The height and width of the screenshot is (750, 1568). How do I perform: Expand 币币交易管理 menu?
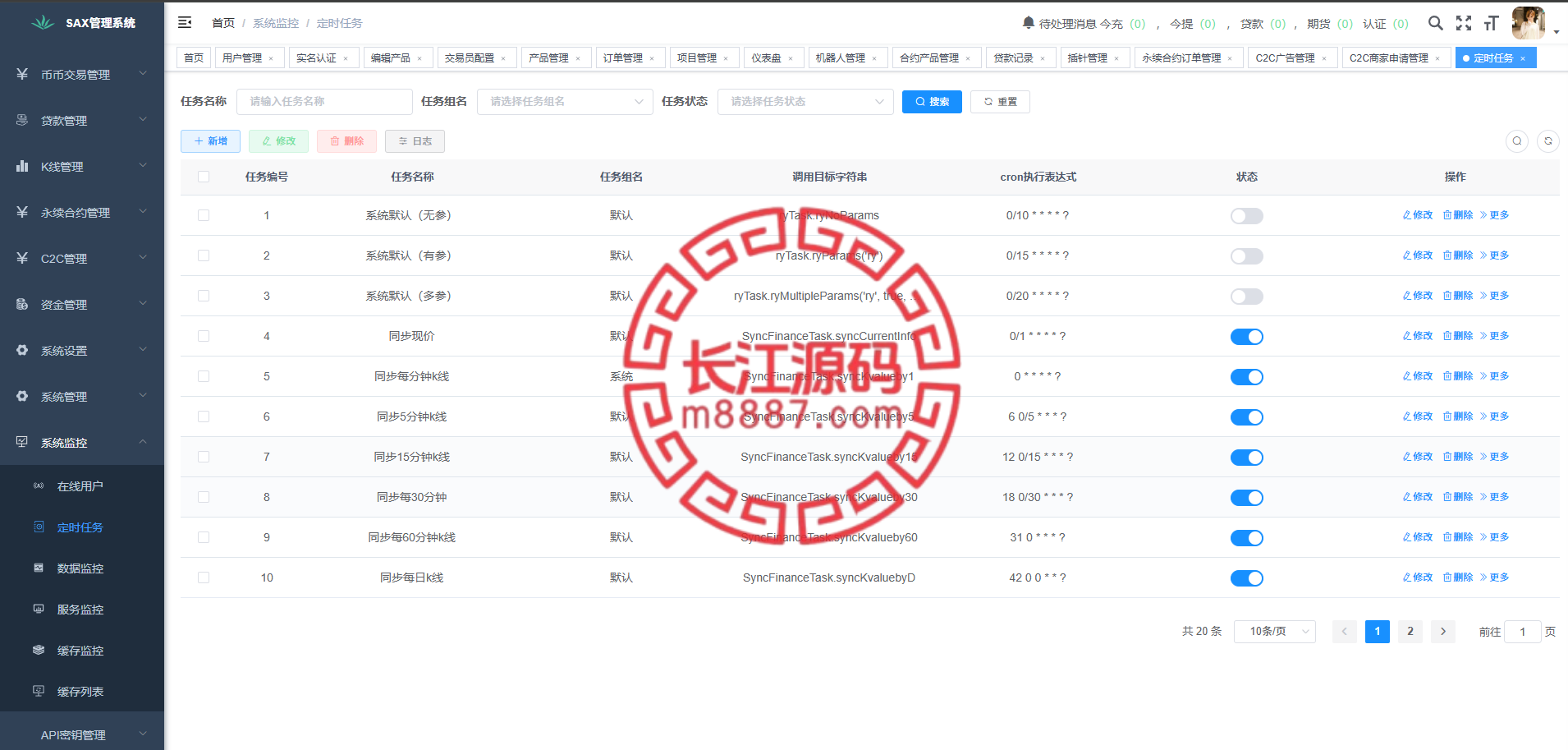82,74
